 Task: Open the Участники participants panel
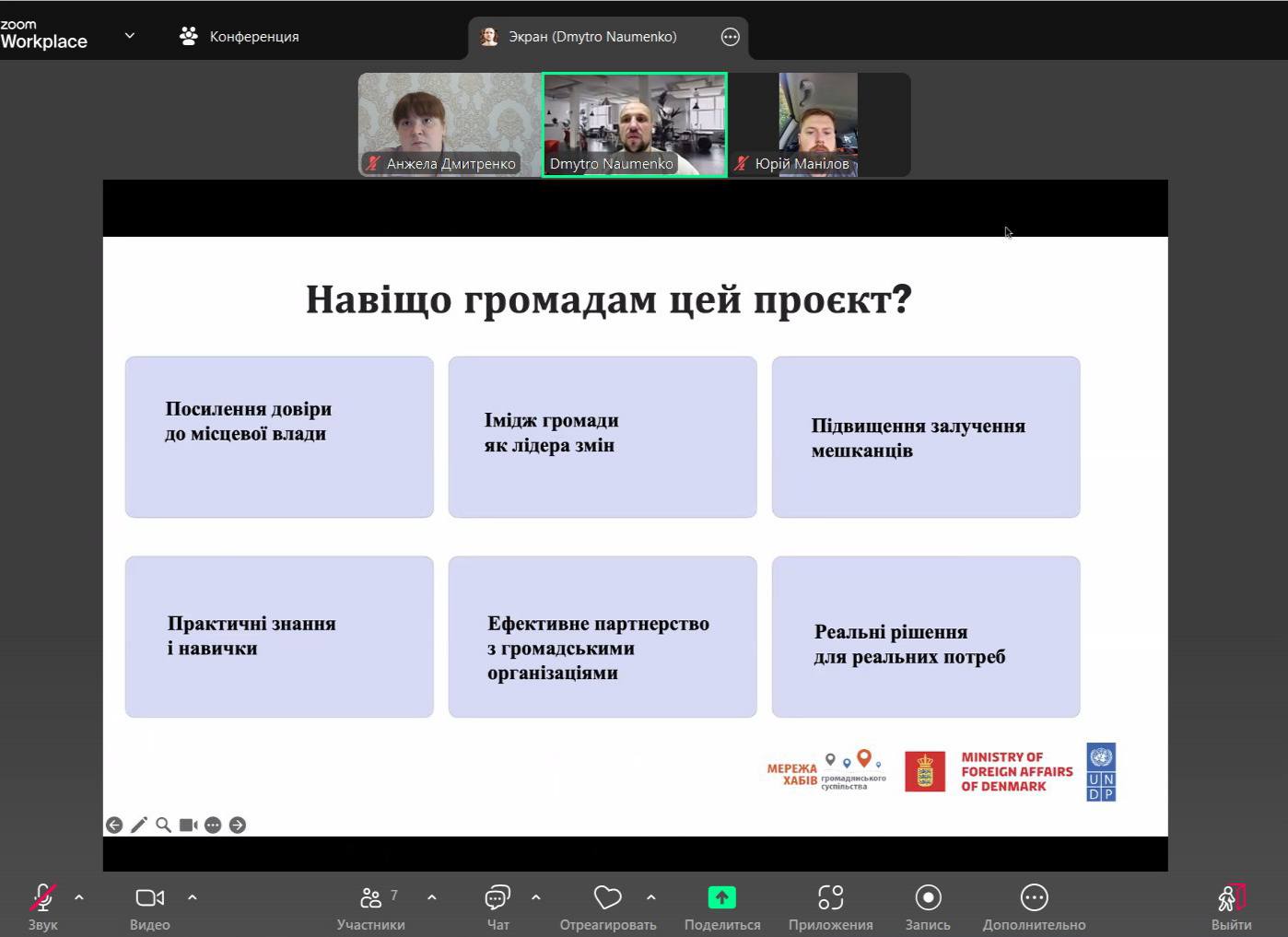[x=370, y=898]
